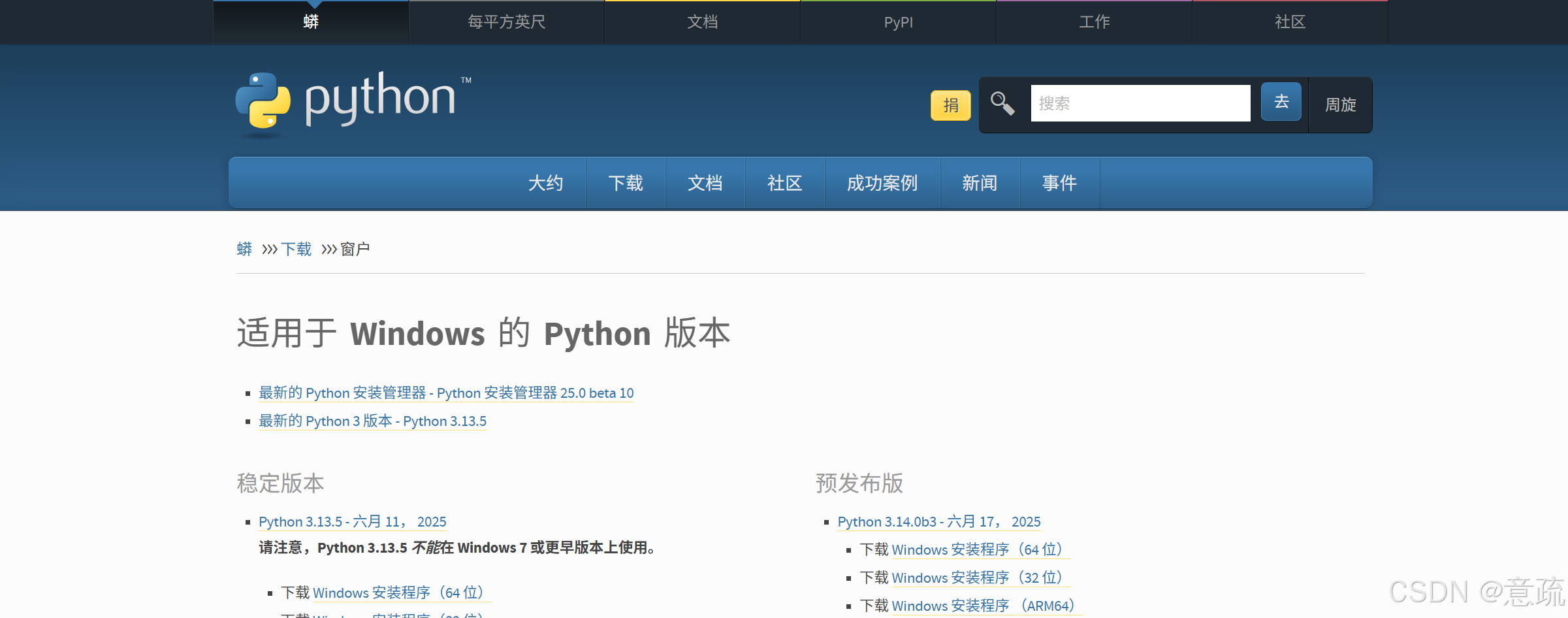Click the magnifying glass search icon
This screenshot has height=618, width=1568.
(1002, 104)
